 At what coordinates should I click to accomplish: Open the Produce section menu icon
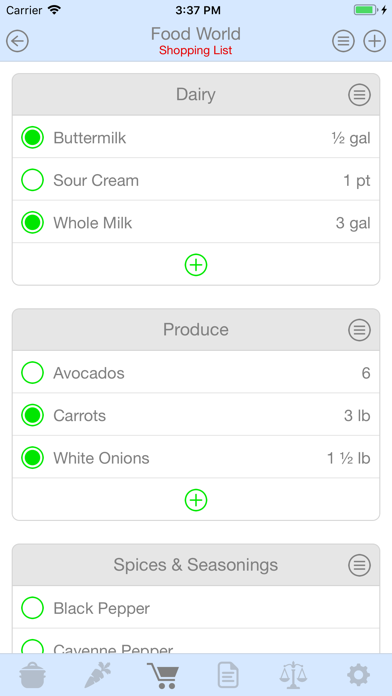click(359, 330)
